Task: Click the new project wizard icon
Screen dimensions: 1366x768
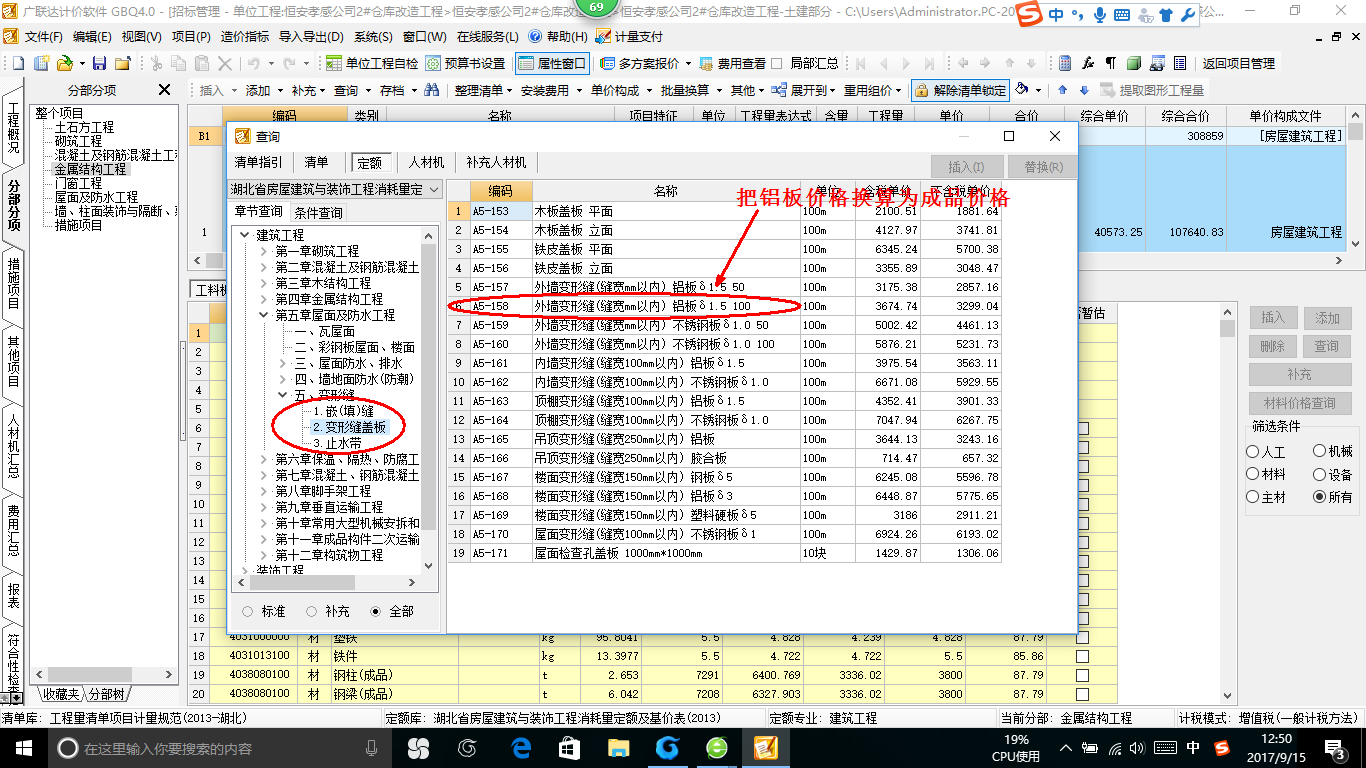Action: point(41,63)
